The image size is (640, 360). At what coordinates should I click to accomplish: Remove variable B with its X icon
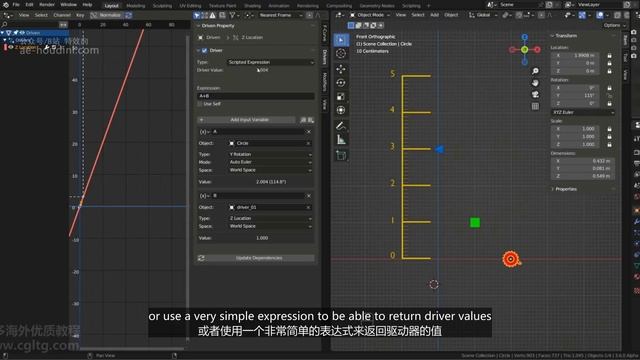pyautogui.click(x=309, y=196)
